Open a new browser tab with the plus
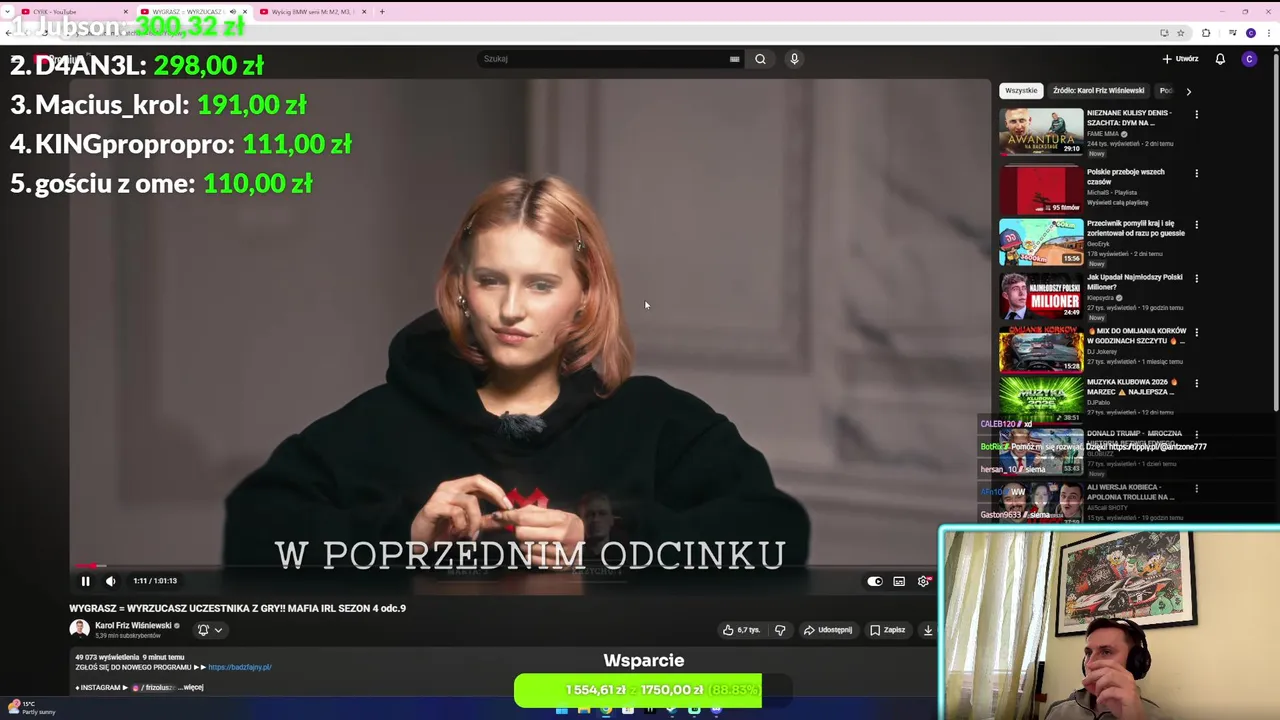 coord(382,12)
